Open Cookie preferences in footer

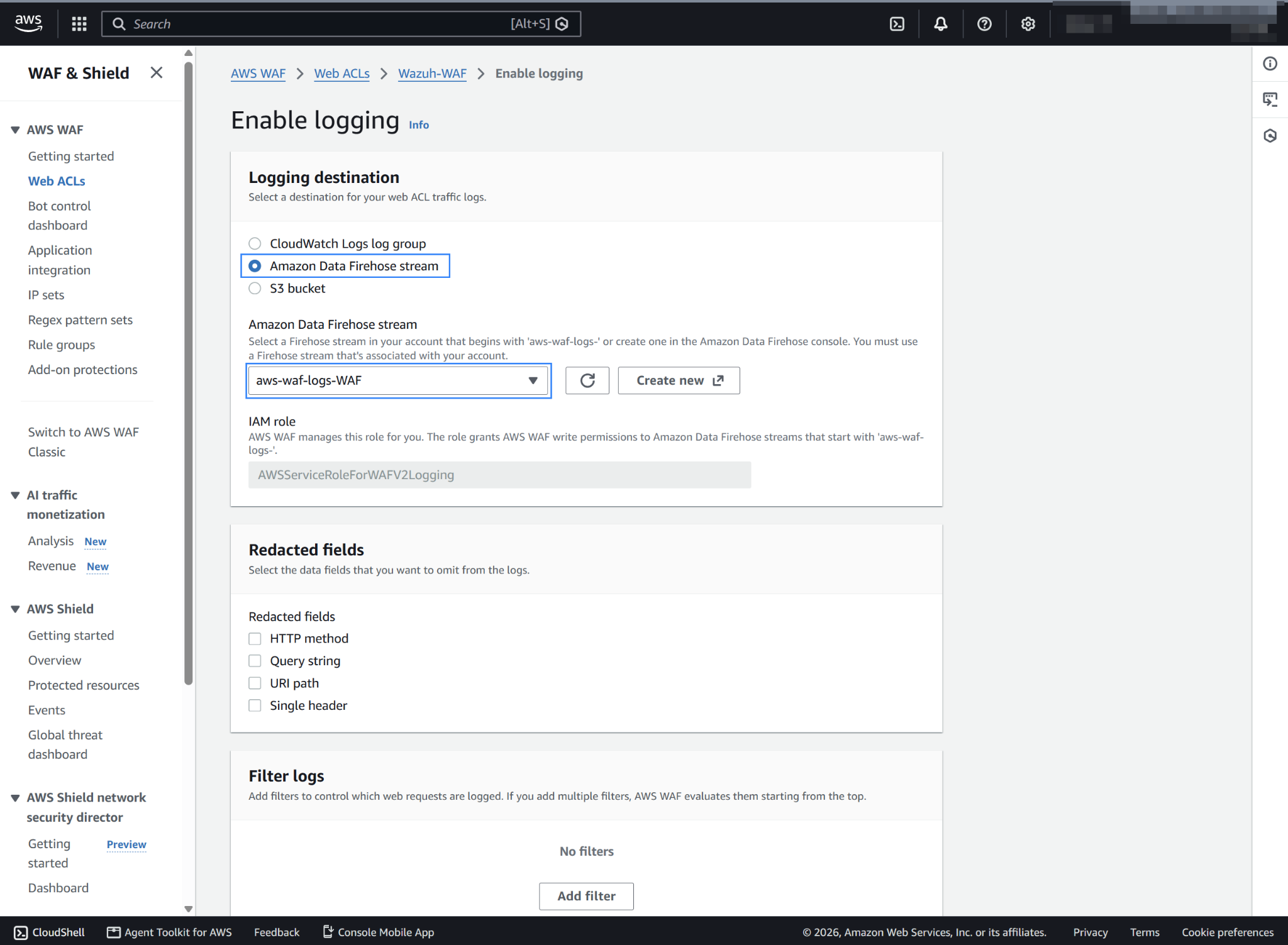[1227, 932]
